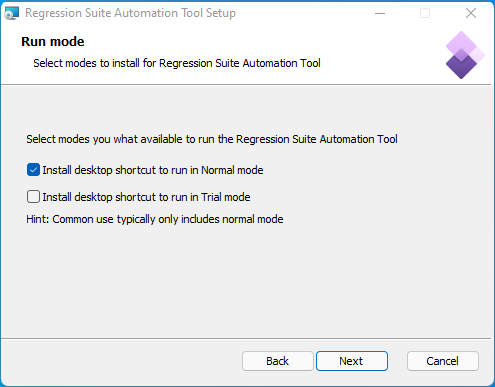Minimize the setup window
The width and height of the screenshot is (495, 387).
(x=380, y=13)
